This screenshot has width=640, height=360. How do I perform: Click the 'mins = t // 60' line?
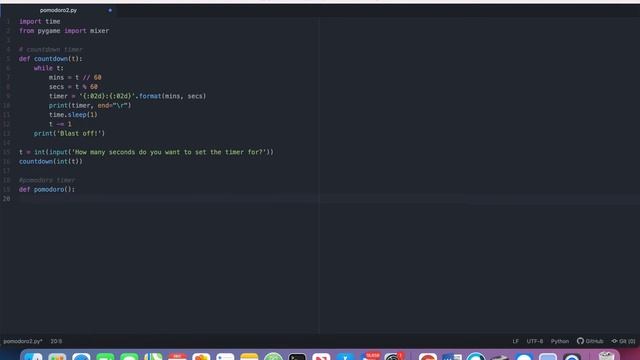pyautogui.click(x=75, y=78)
